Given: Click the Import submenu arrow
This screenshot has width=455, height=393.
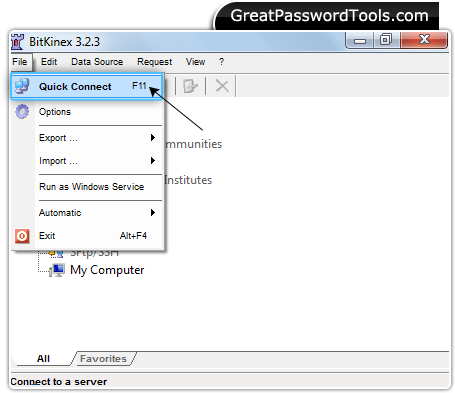Looking at the screenshot, I should point(153,161).
